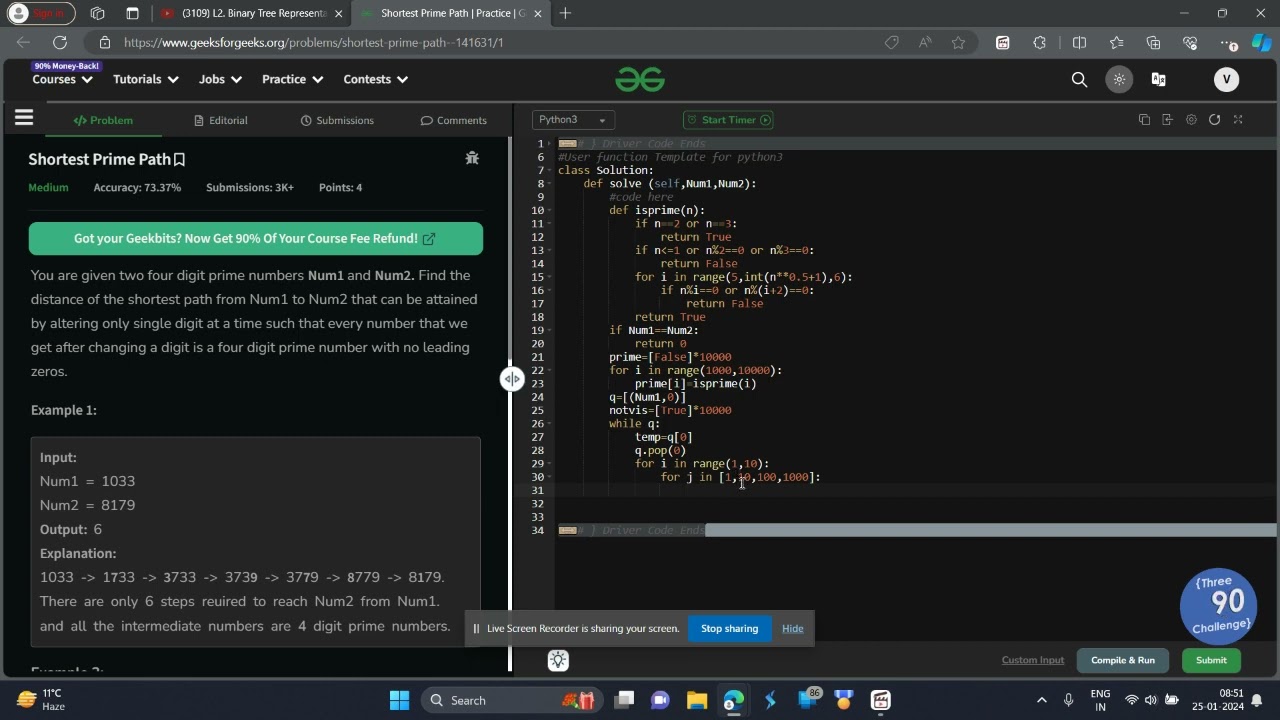
Task: Open browser settings and more menu
Action: click(1228, 43)
